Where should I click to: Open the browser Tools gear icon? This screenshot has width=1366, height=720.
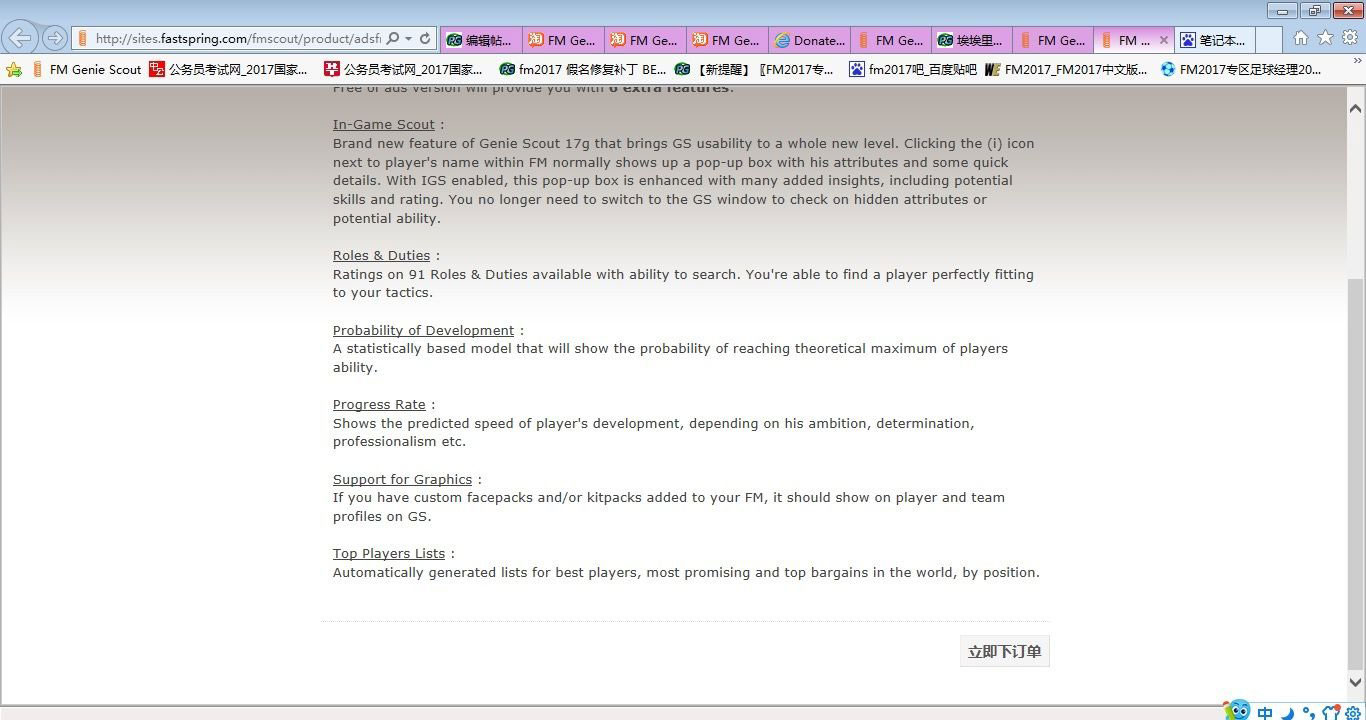tap(1349, 38)
